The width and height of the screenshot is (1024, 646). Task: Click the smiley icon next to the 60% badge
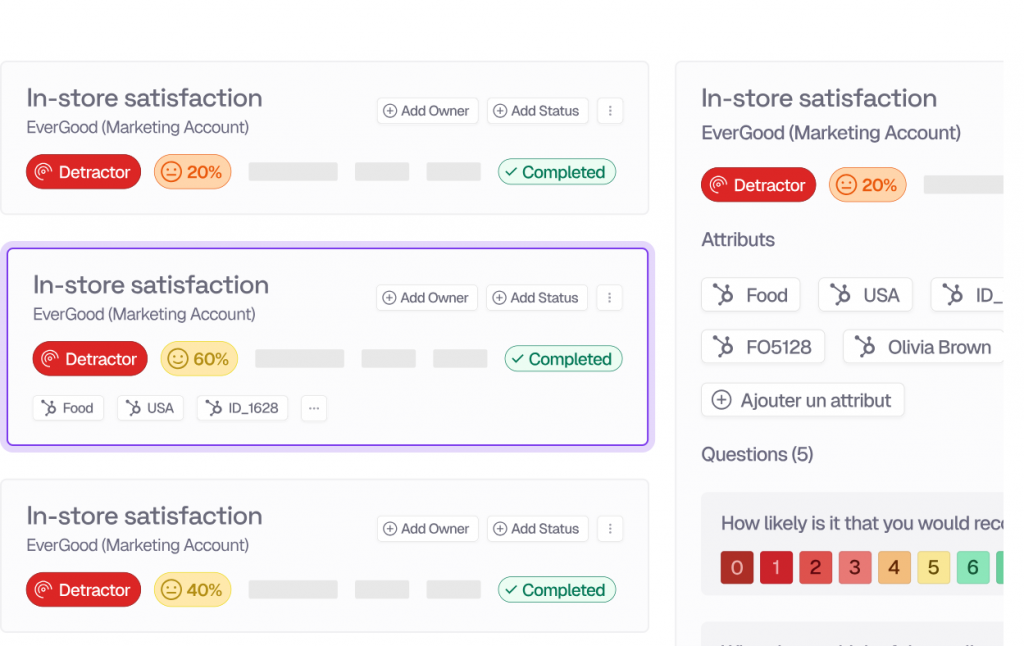point(177,358)
